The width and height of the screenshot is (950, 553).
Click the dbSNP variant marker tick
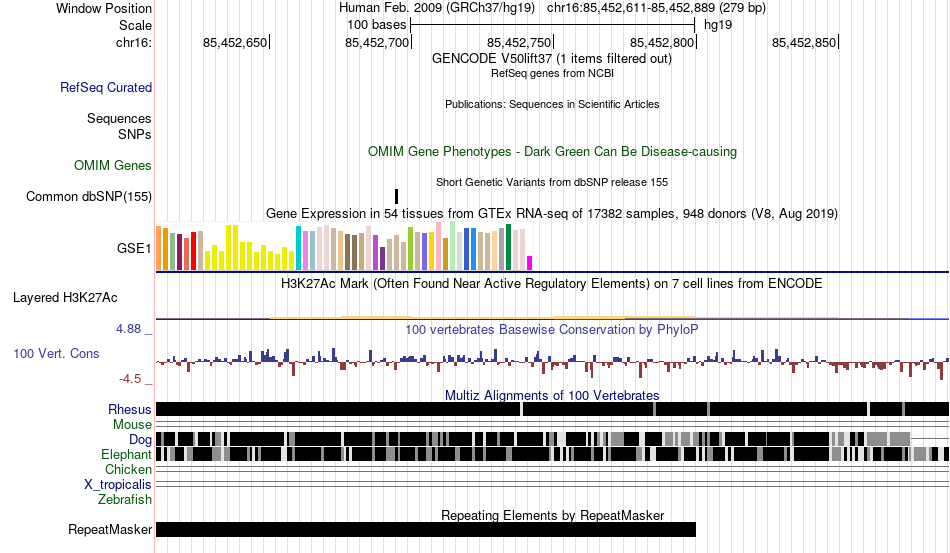pyautogui.click(x=396, y=196)
